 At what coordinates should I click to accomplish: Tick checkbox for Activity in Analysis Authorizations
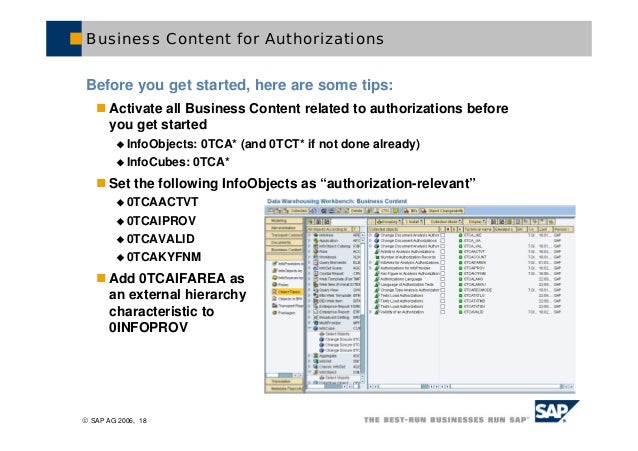(x=443, y=252)
